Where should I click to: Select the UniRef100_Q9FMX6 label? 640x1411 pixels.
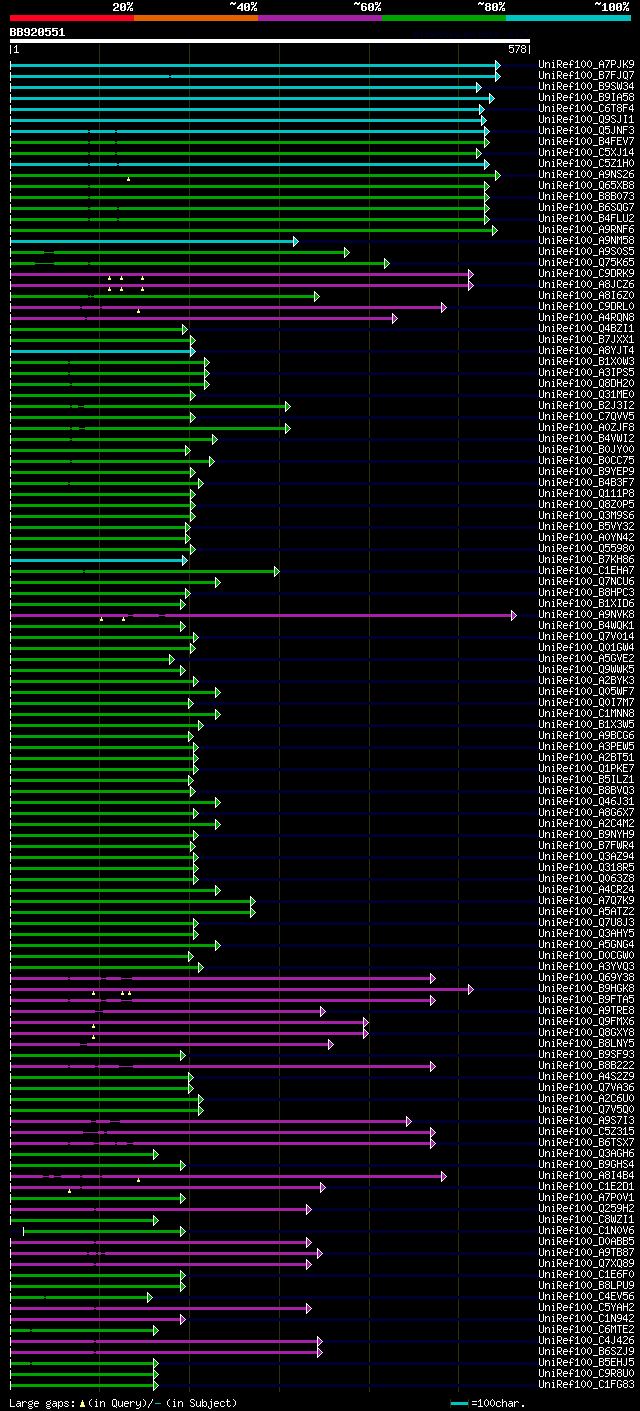(x=586, y=1022)
